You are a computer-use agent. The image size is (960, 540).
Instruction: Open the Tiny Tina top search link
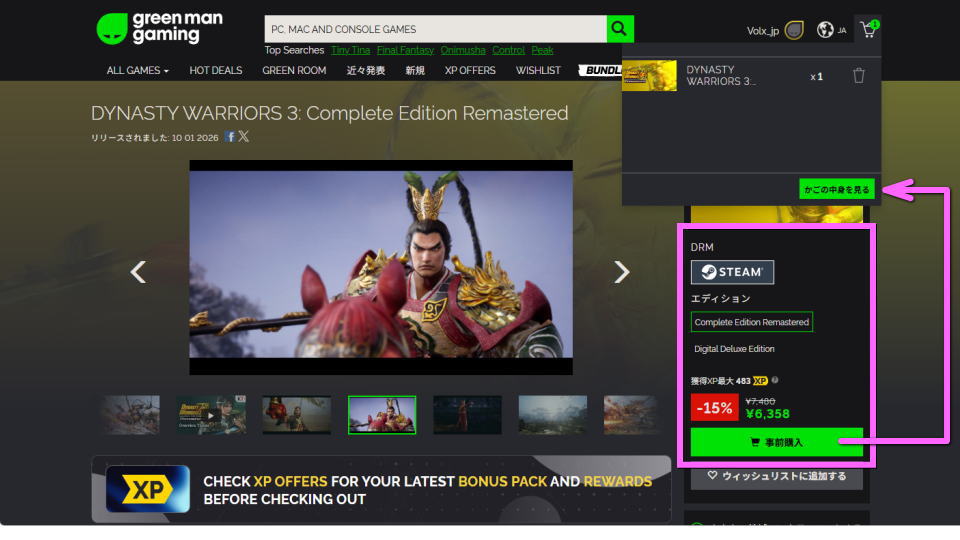(351, 50)
